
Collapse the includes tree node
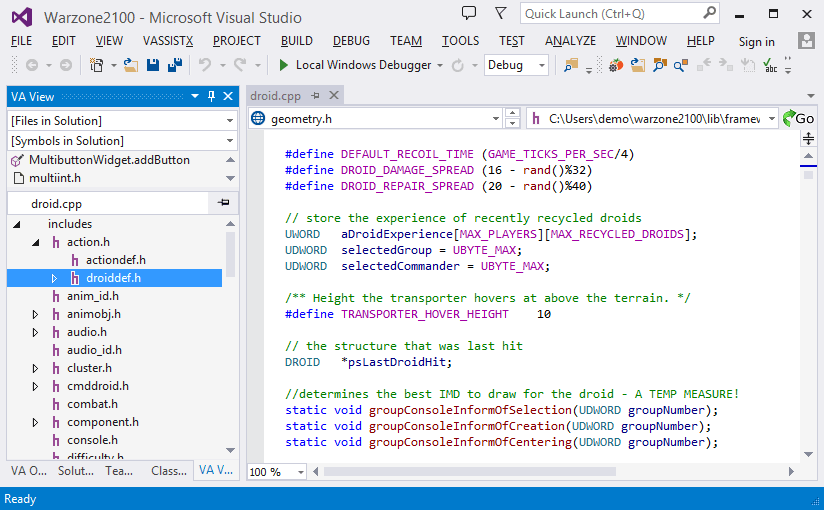17,225
